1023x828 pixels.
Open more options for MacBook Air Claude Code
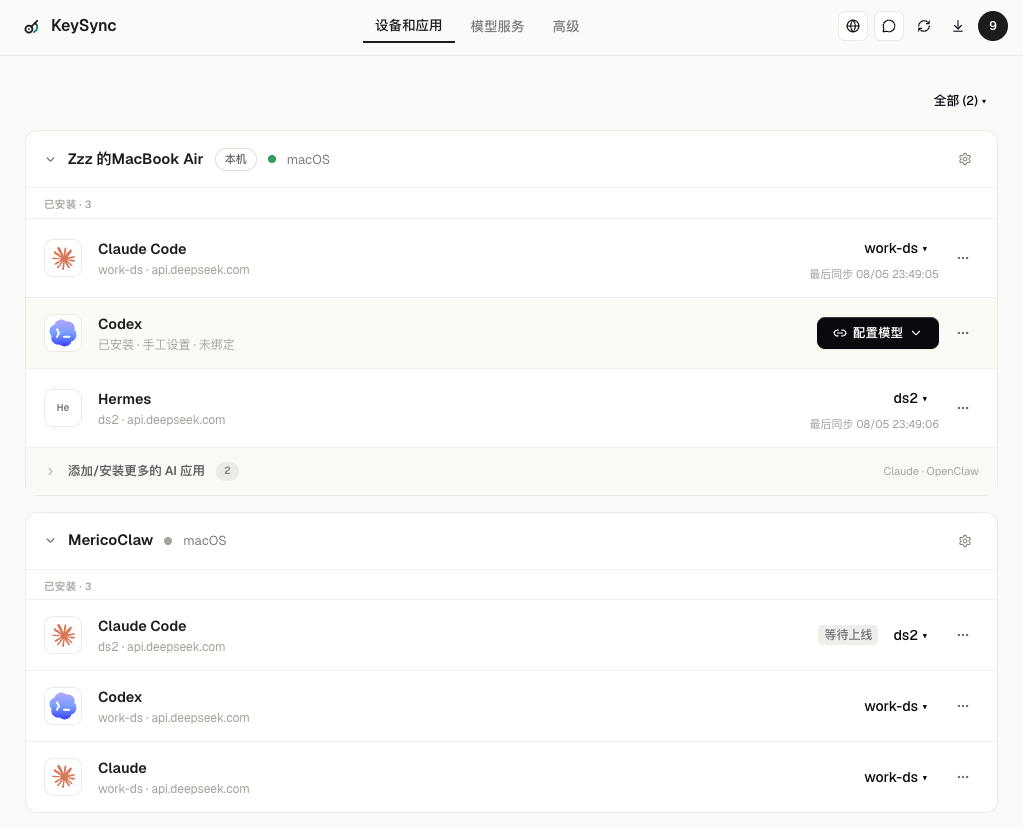coord(963,258)
